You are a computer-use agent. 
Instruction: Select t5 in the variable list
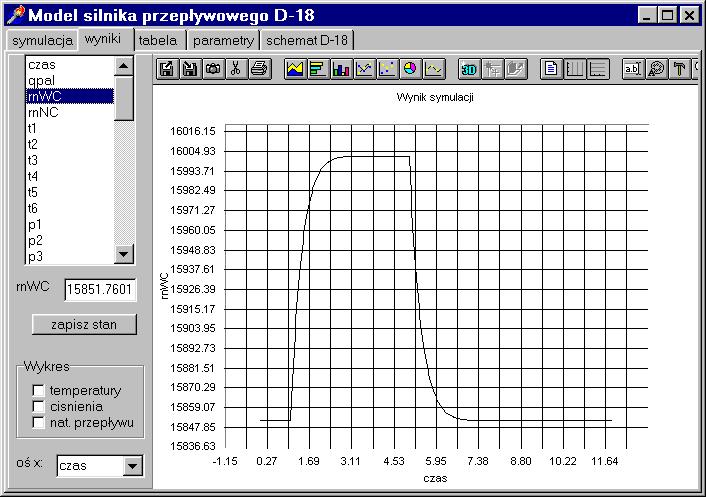[x=70, y=192]
